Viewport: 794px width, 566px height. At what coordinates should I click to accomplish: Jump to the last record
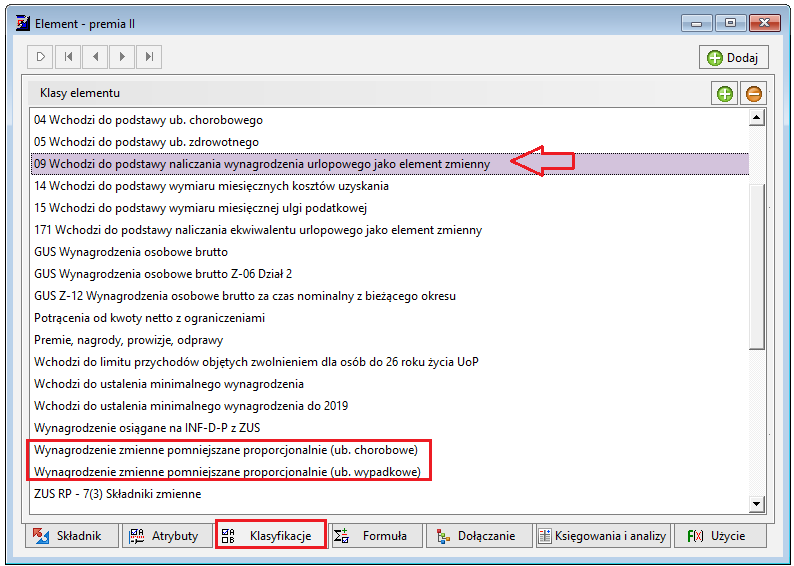tap(149, 56)
